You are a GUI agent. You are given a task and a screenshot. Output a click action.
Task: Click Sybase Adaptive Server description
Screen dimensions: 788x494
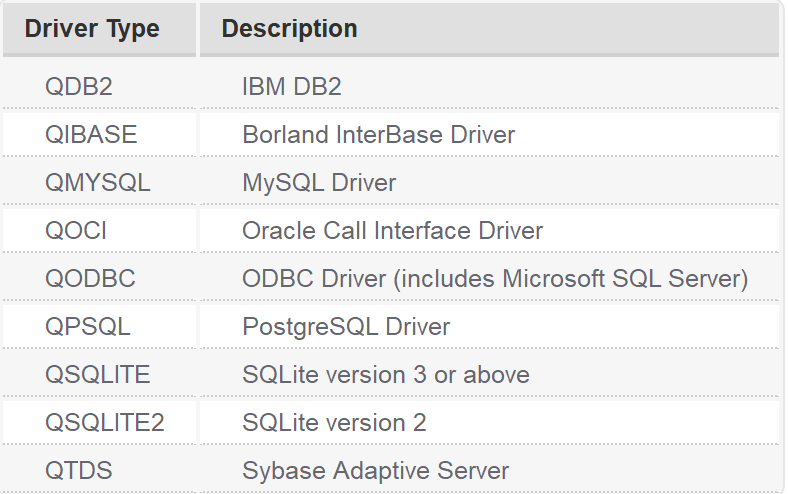[375, 471]
